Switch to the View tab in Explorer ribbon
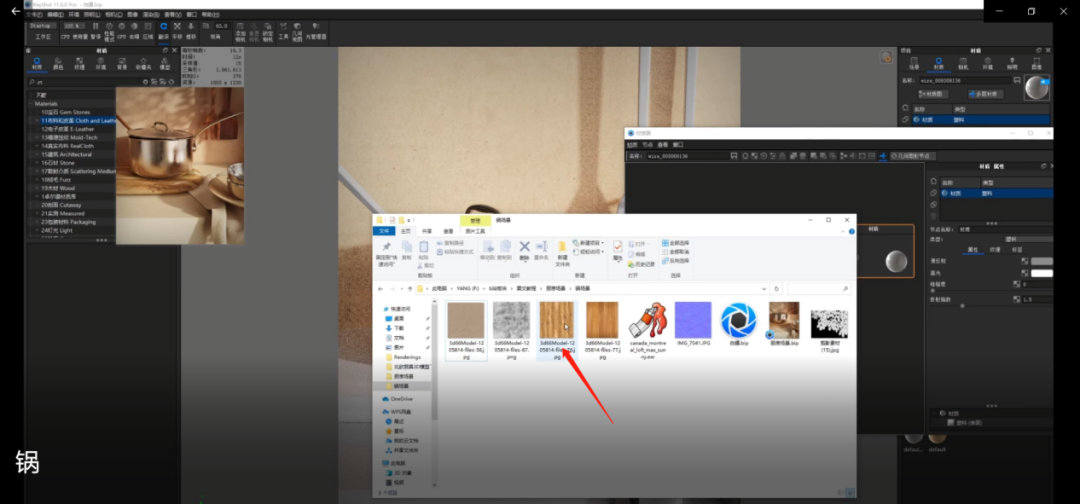1080x504 pixels. click(x=450, y=230)
